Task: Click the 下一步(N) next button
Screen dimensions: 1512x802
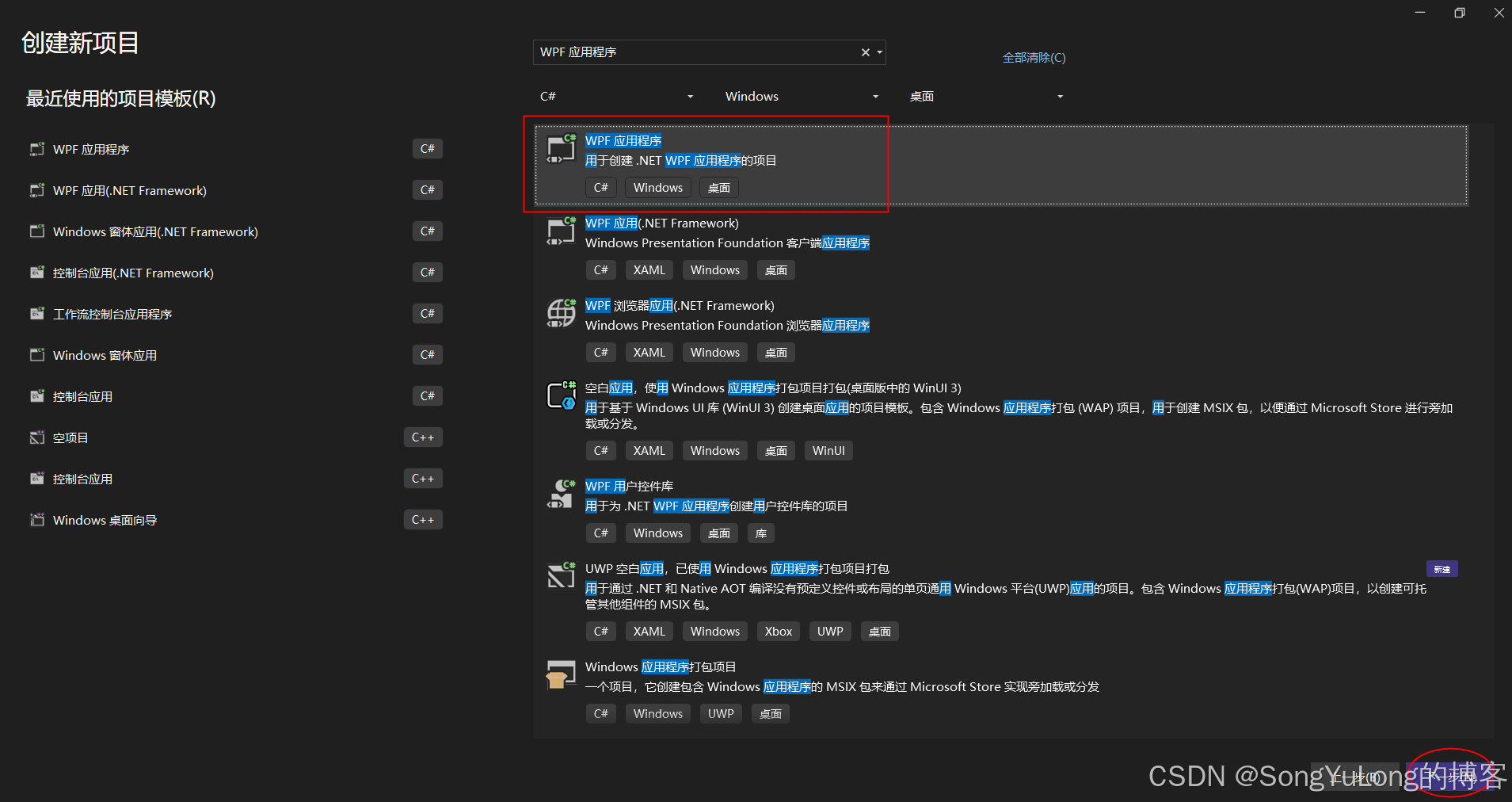Action: pos(1452,777)
